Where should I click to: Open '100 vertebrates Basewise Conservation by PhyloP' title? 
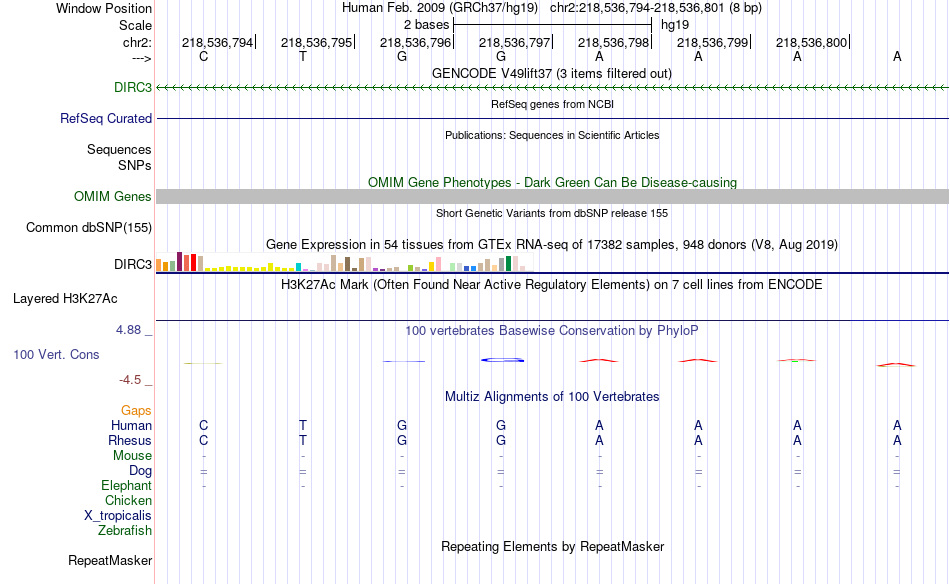[x=552, y=331]
